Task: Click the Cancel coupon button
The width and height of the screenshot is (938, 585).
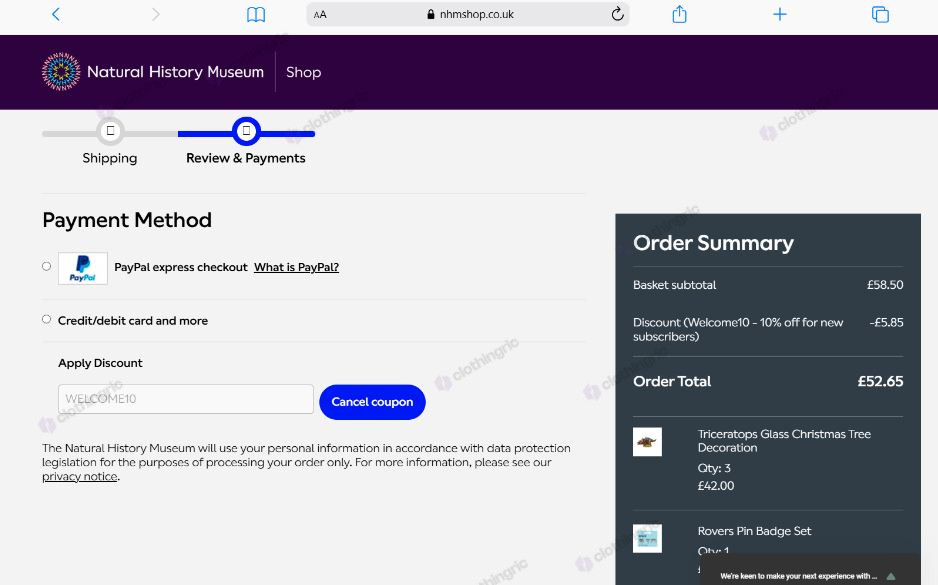Action: (372, 402)
